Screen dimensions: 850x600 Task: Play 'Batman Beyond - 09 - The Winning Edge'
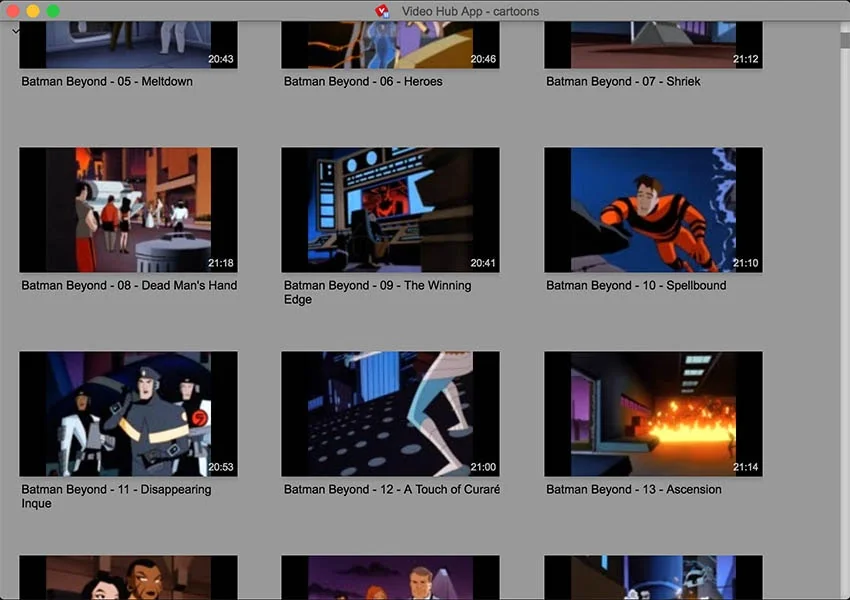point(390,209)
